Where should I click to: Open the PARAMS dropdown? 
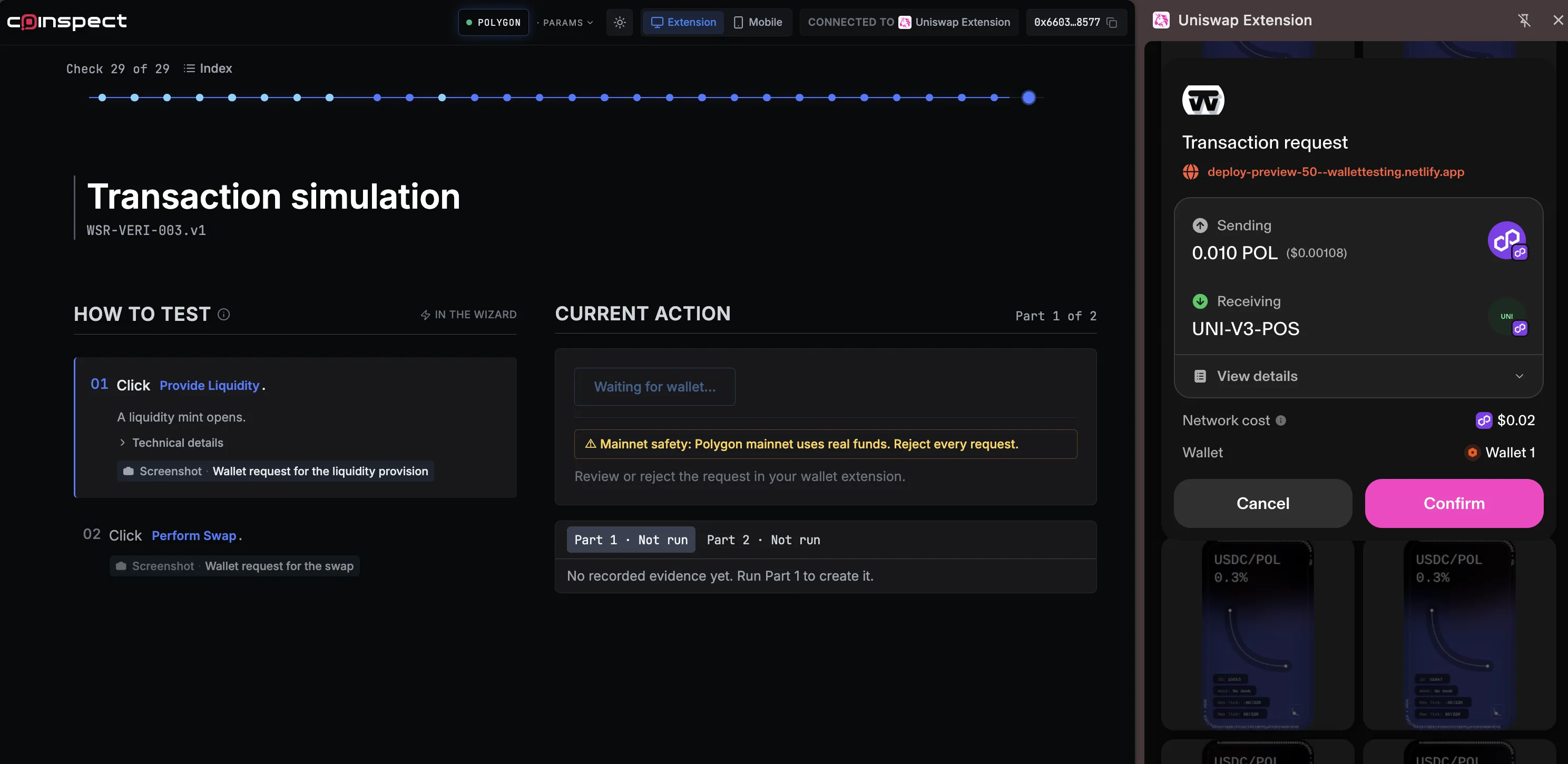(567, 23)
